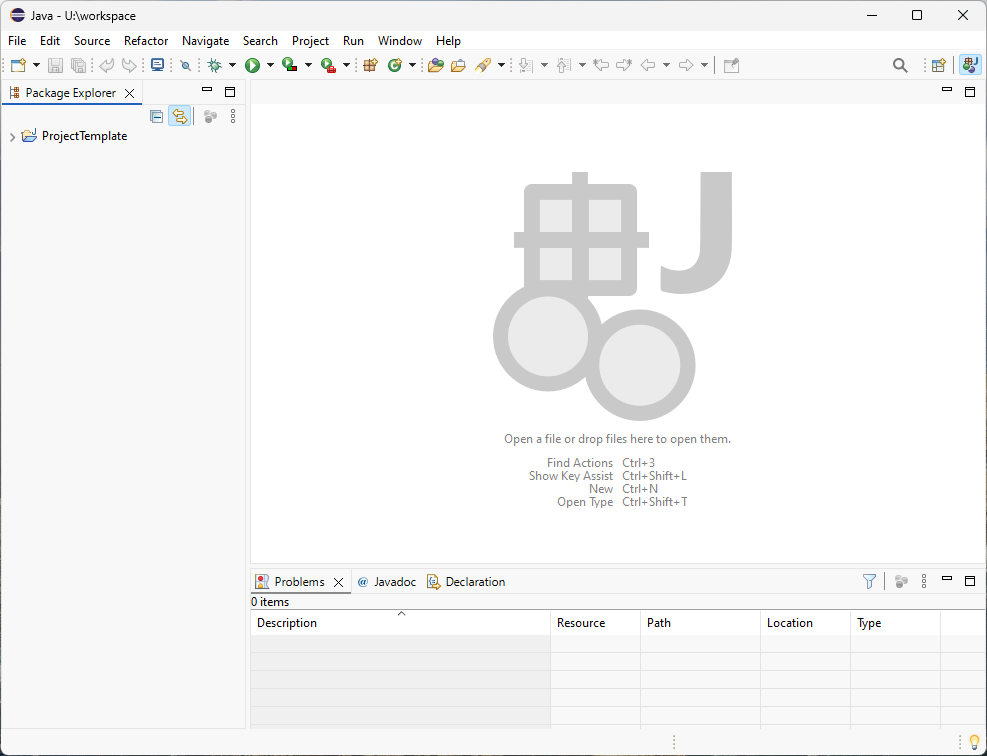Toggle the Java perspective button

click(969, 65)
